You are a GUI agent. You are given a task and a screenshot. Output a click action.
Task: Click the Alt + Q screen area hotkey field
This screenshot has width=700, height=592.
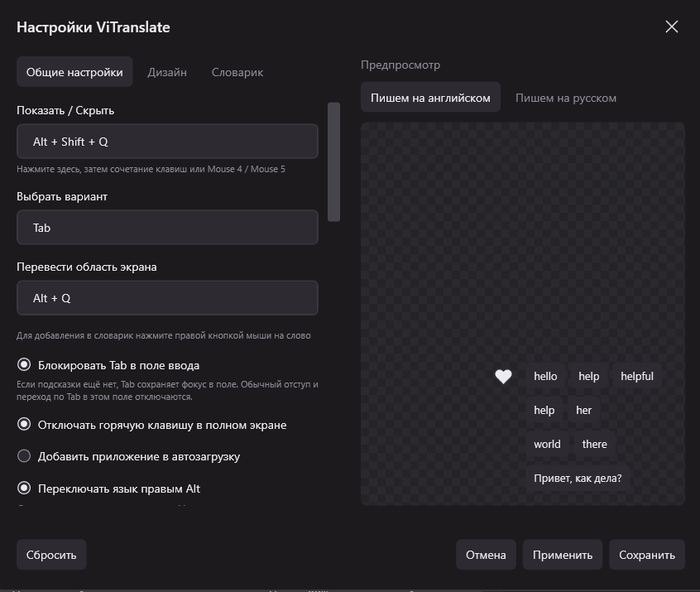tap(167, 298)
